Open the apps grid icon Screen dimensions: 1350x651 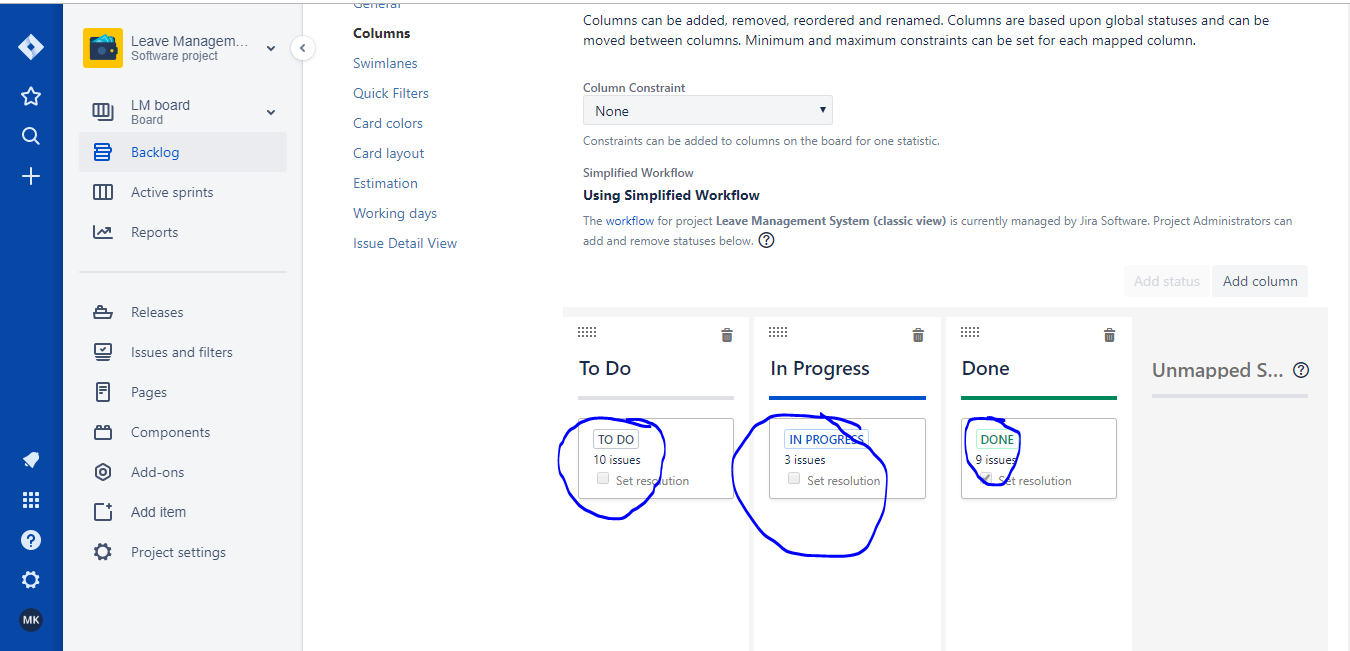(30, 499)
